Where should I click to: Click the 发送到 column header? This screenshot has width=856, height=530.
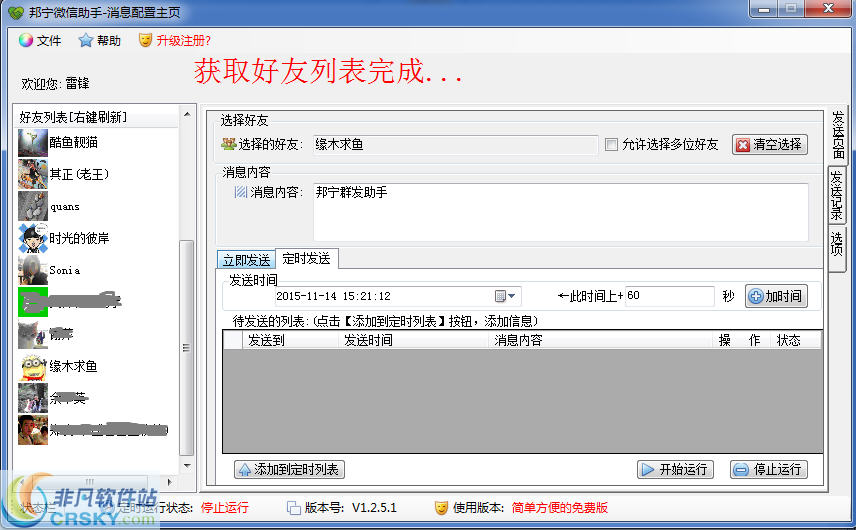pos(290,341)
